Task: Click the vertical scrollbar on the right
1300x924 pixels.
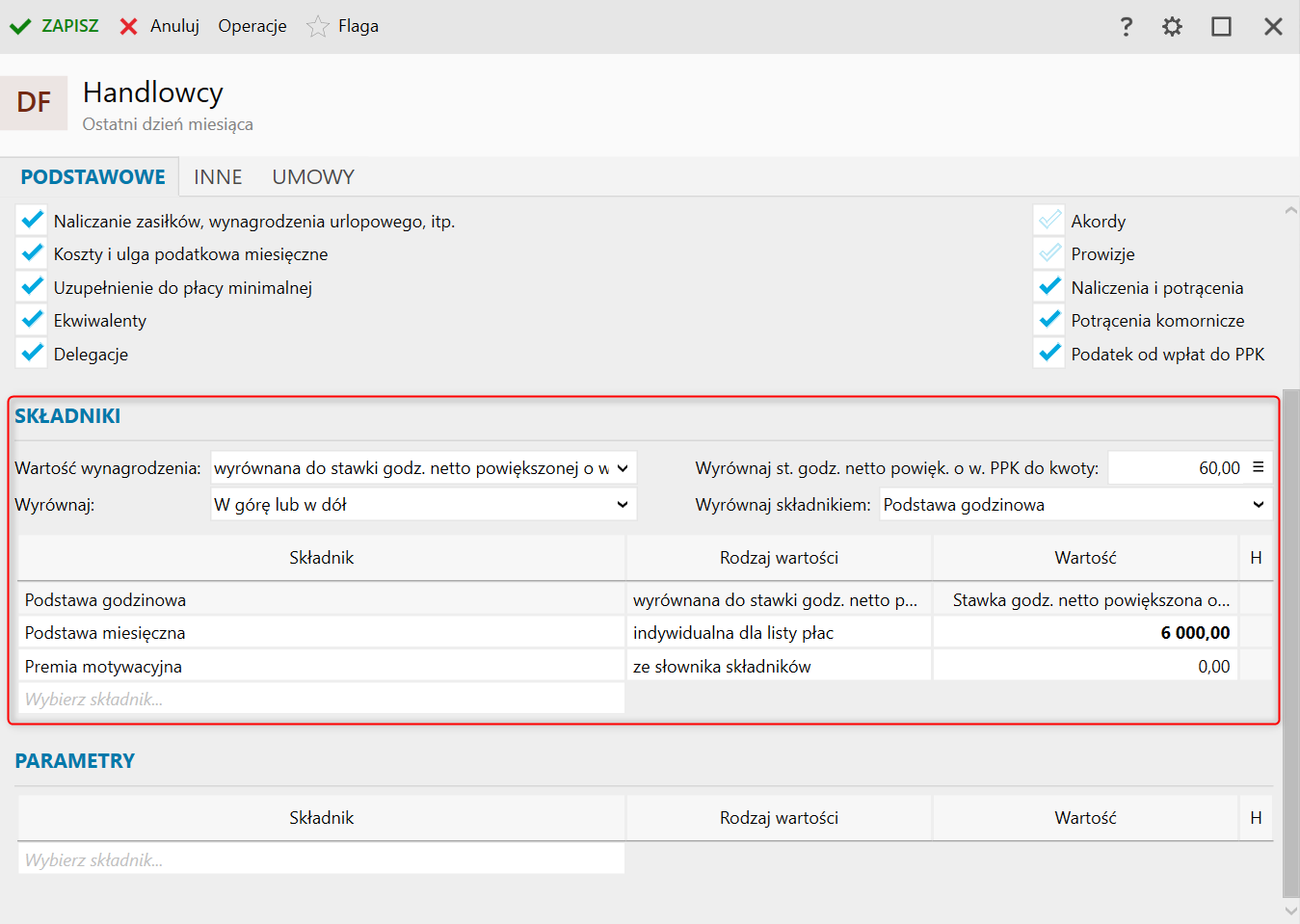Action: point(1290,636)
